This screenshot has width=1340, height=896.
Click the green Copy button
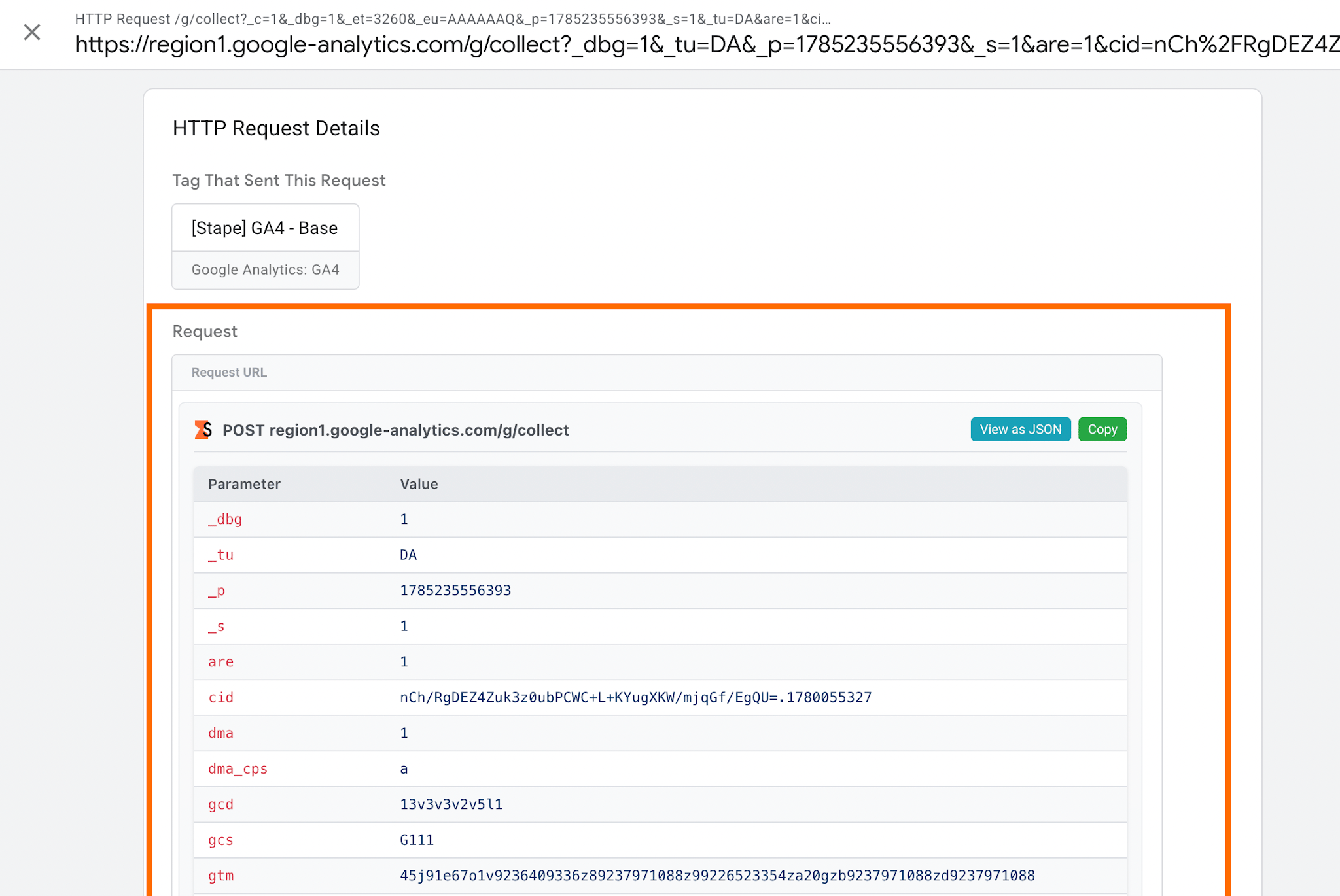click(x=1102, y=430)
